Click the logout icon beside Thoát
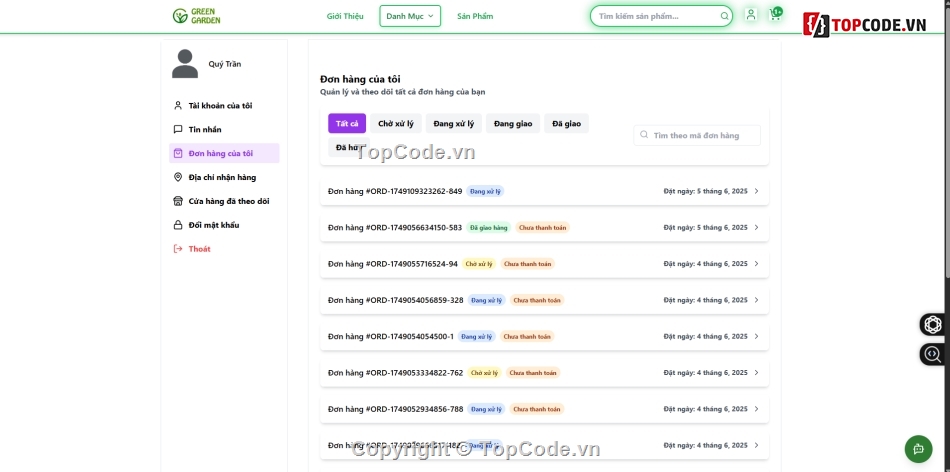 point(178,248)
